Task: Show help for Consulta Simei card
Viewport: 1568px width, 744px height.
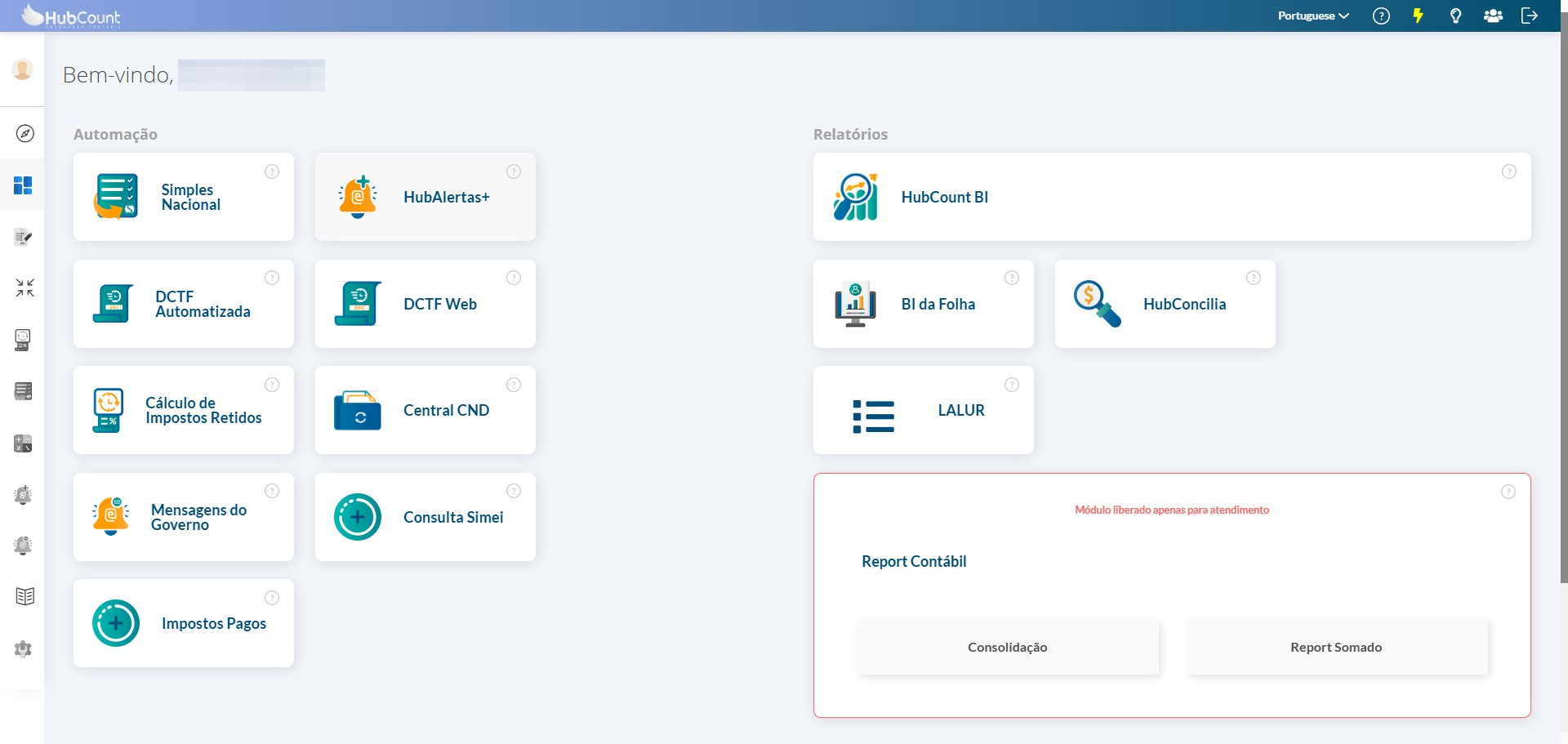Action: click(x=514, y=491)
